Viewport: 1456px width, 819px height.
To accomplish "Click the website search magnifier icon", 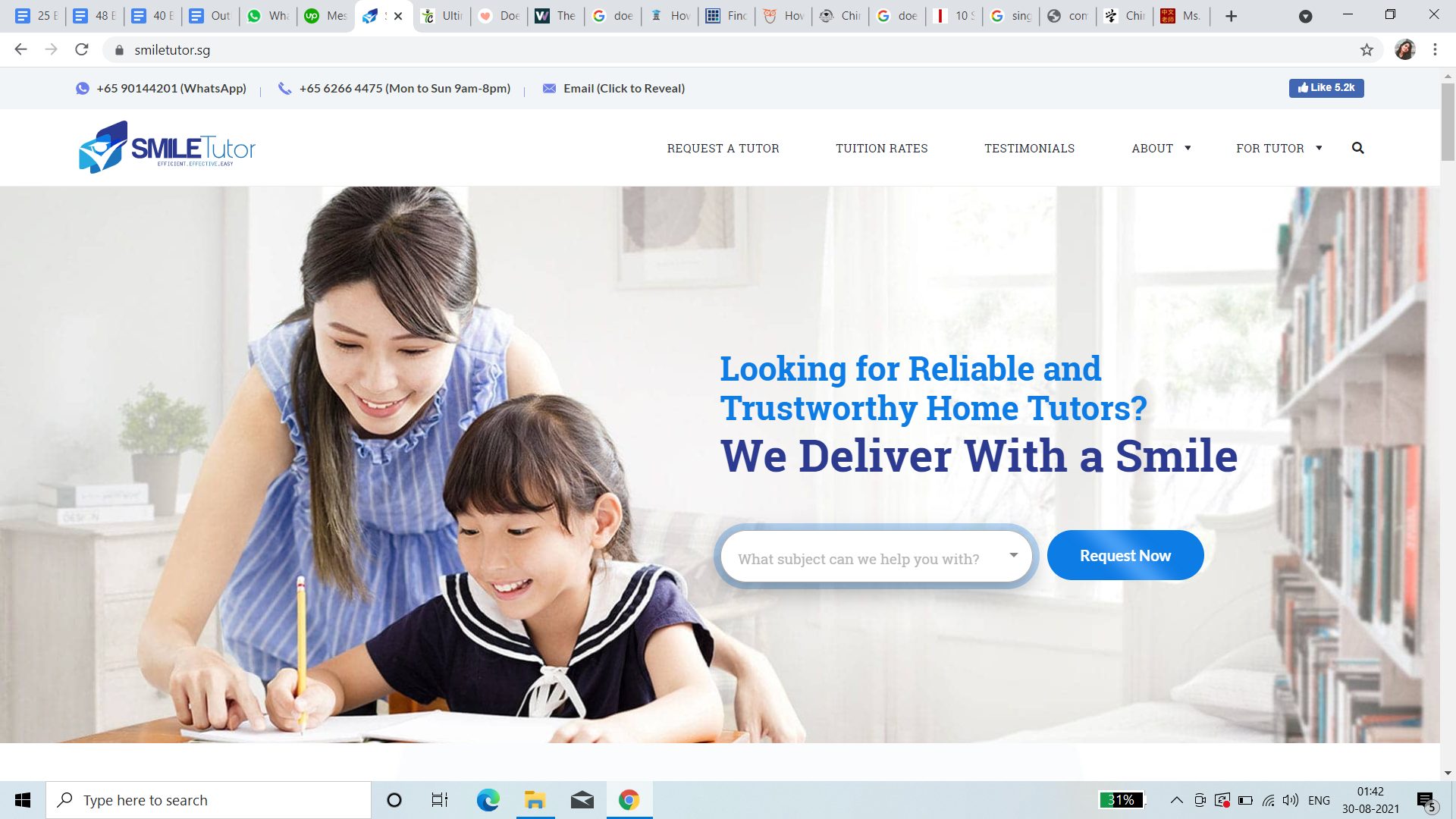I will pyautogui.click(x=1357, y=148).
